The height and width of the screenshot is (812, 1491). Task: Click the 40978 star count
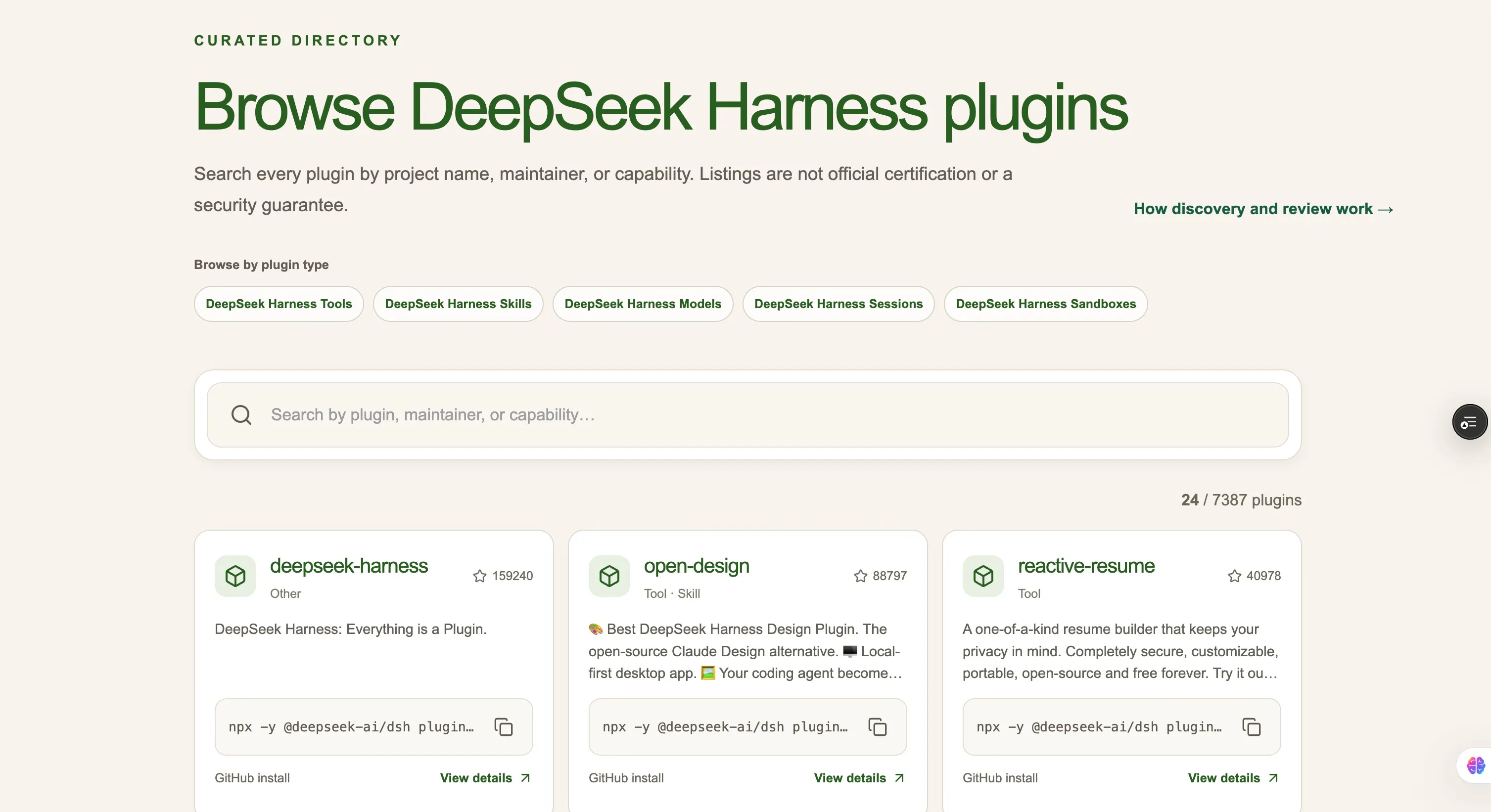1263,576
